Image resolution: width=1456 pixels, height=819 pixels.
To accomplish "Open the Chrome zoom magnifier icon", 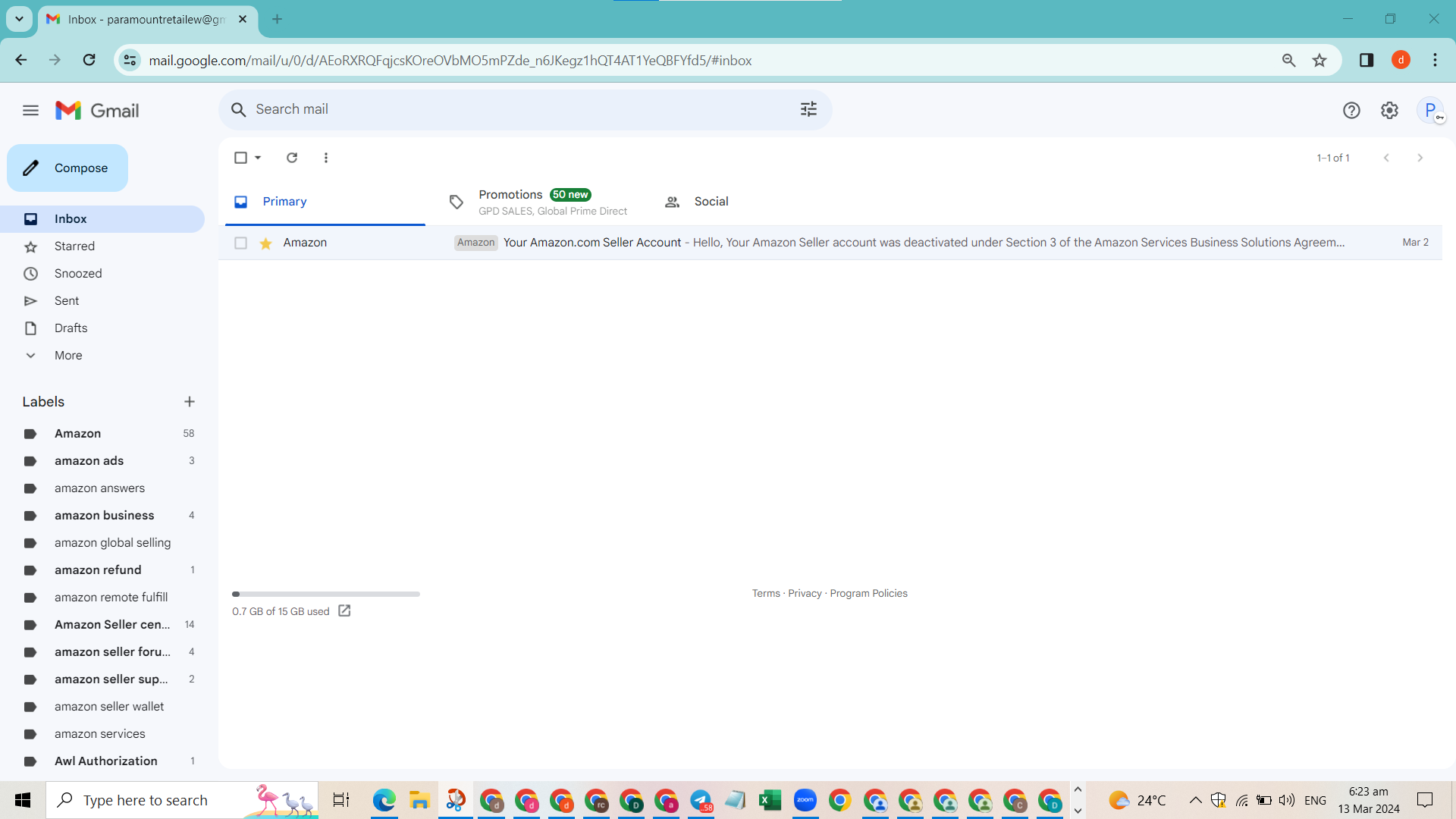I will [x=1288, y=61].
